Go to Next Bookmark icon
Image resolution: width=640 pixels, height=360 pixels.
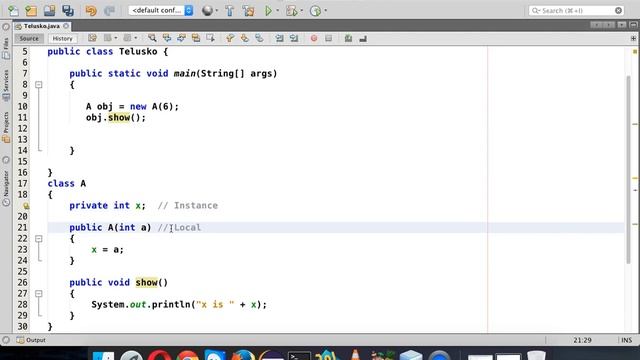[244, 38]
